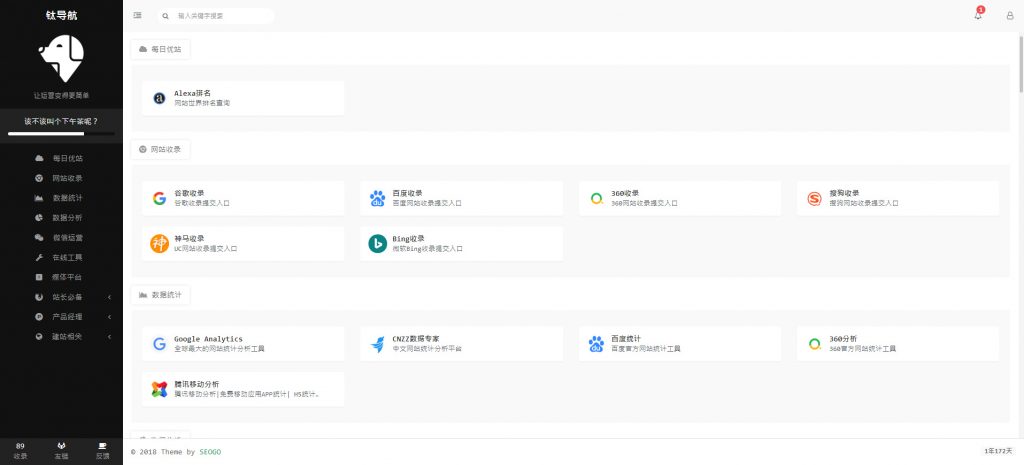The height and width of the screenshot is (465, 1024).
Task: Open the 谷歌收录 Google icon card
Action: [x=159, y=198]
